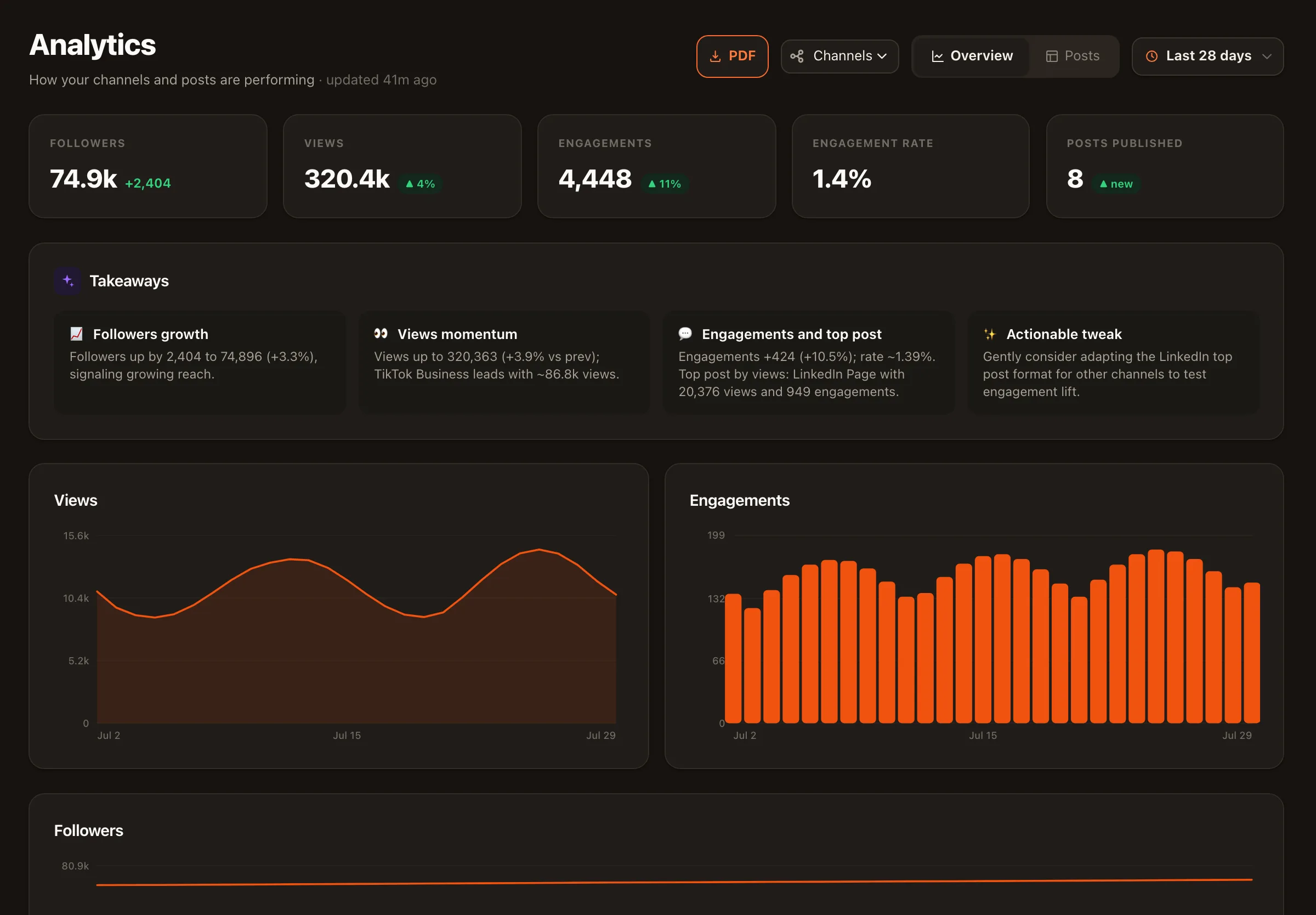Select the Engagement Rate 1.4% card
Viewport: 1316px width, 915px height.
(910, 166)
